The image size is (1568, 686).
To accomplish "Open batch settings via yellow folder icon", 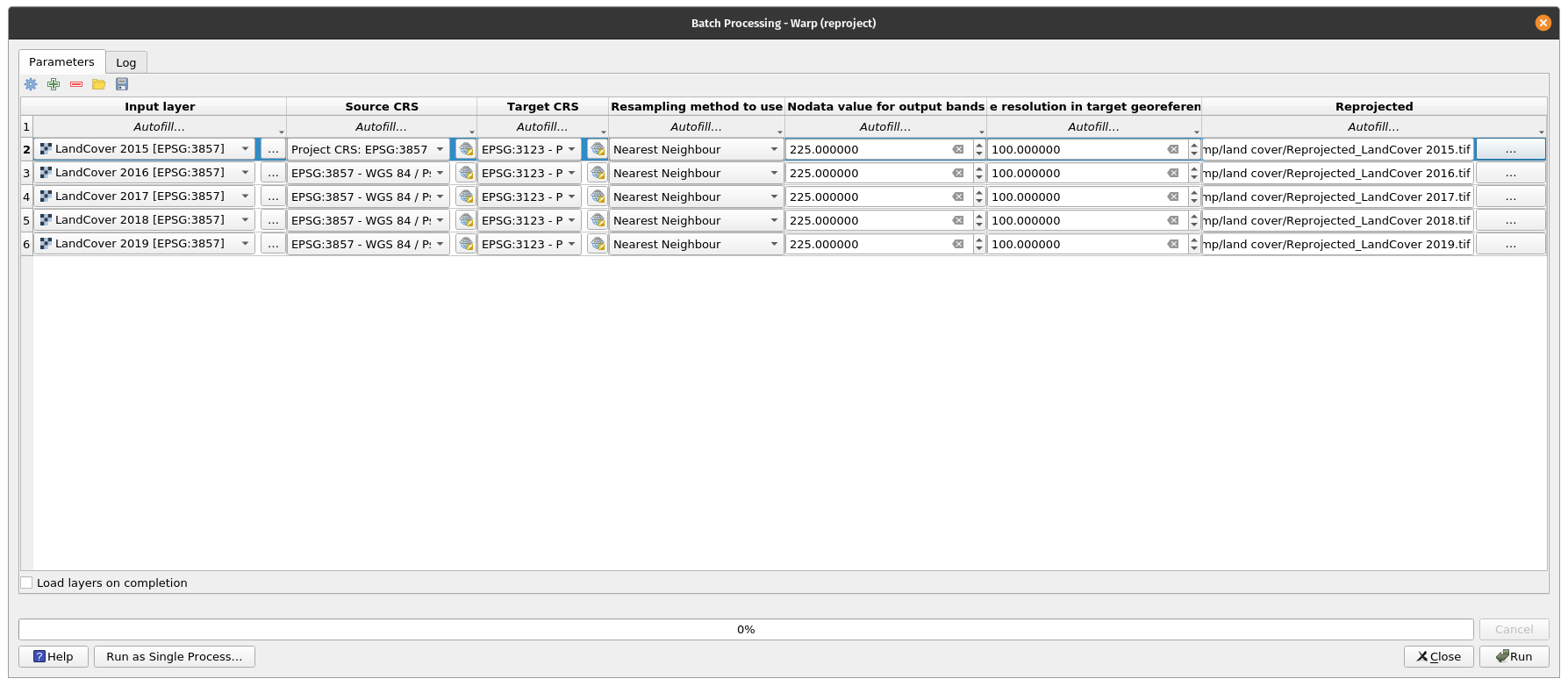I will tap(99, 84).
